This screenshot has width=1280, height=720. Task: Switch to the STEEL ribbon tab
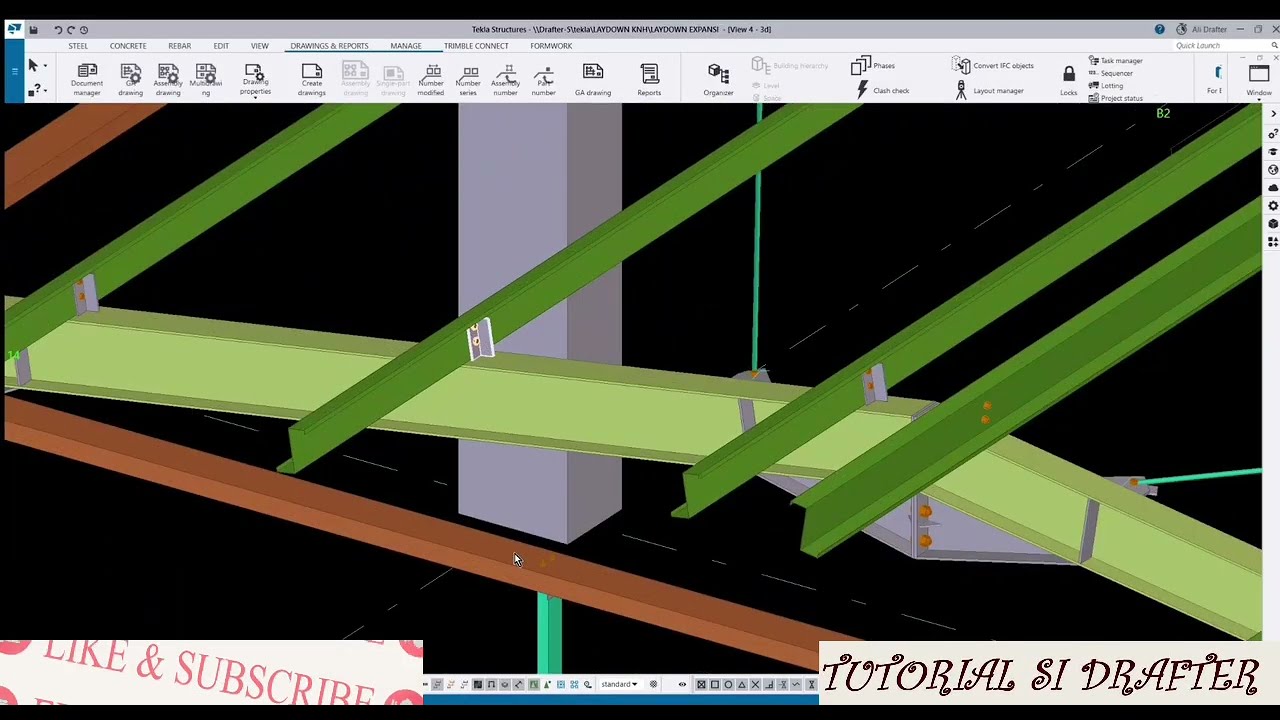pyautogui.click(x=78, y=46)
